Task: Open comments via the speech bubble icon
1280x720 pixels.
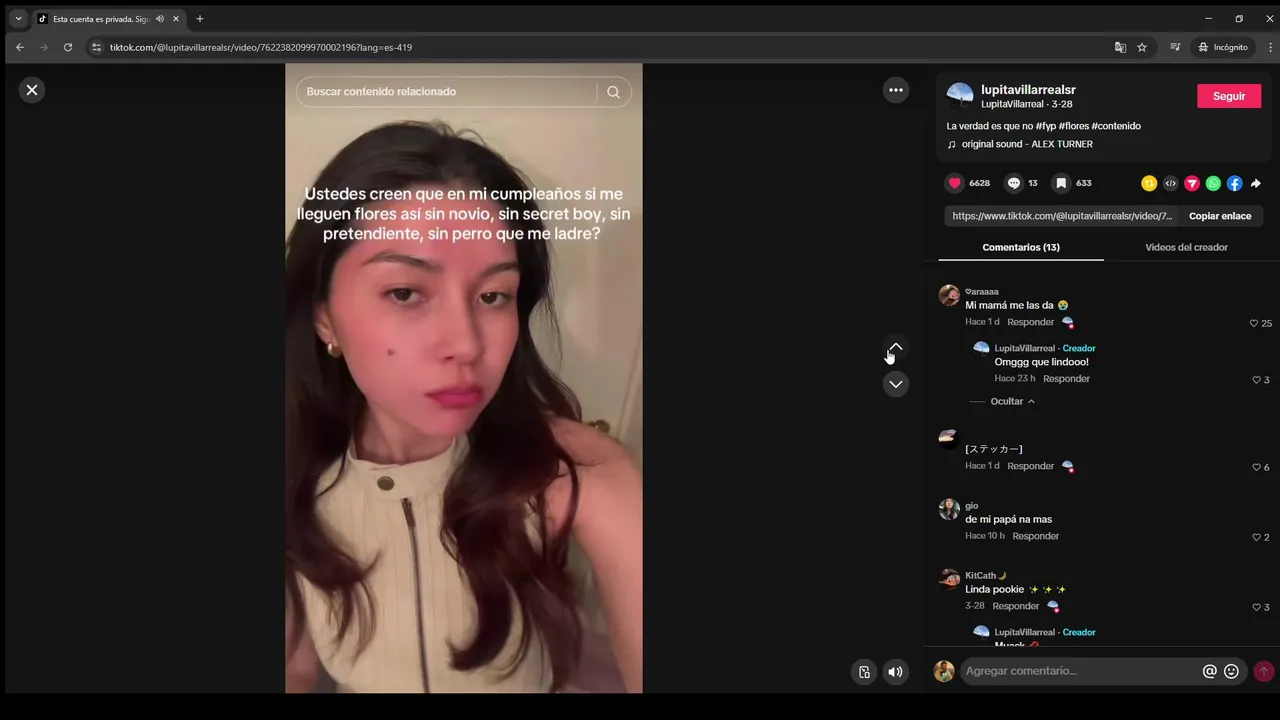Action: tap(1014, 183)
